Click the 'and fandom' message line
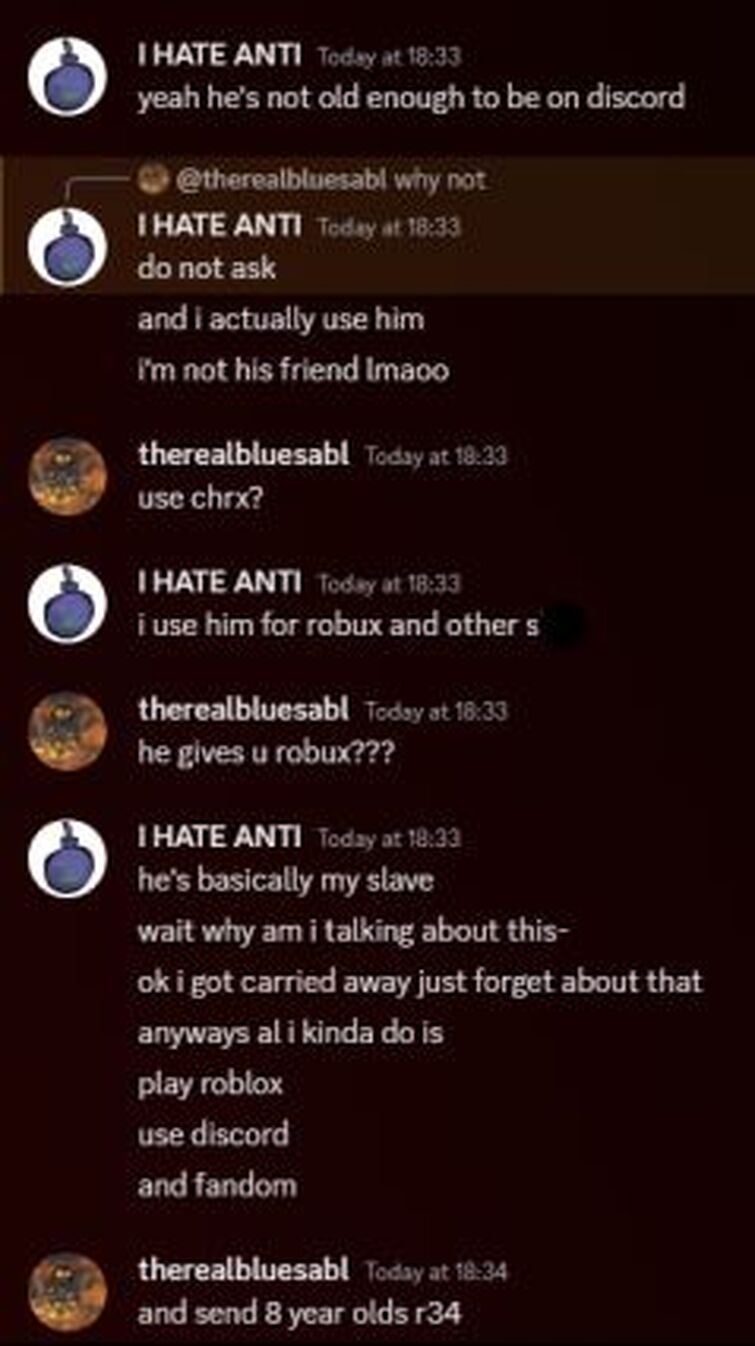This screenshot has height=1346, width=755. point(217,1186)
